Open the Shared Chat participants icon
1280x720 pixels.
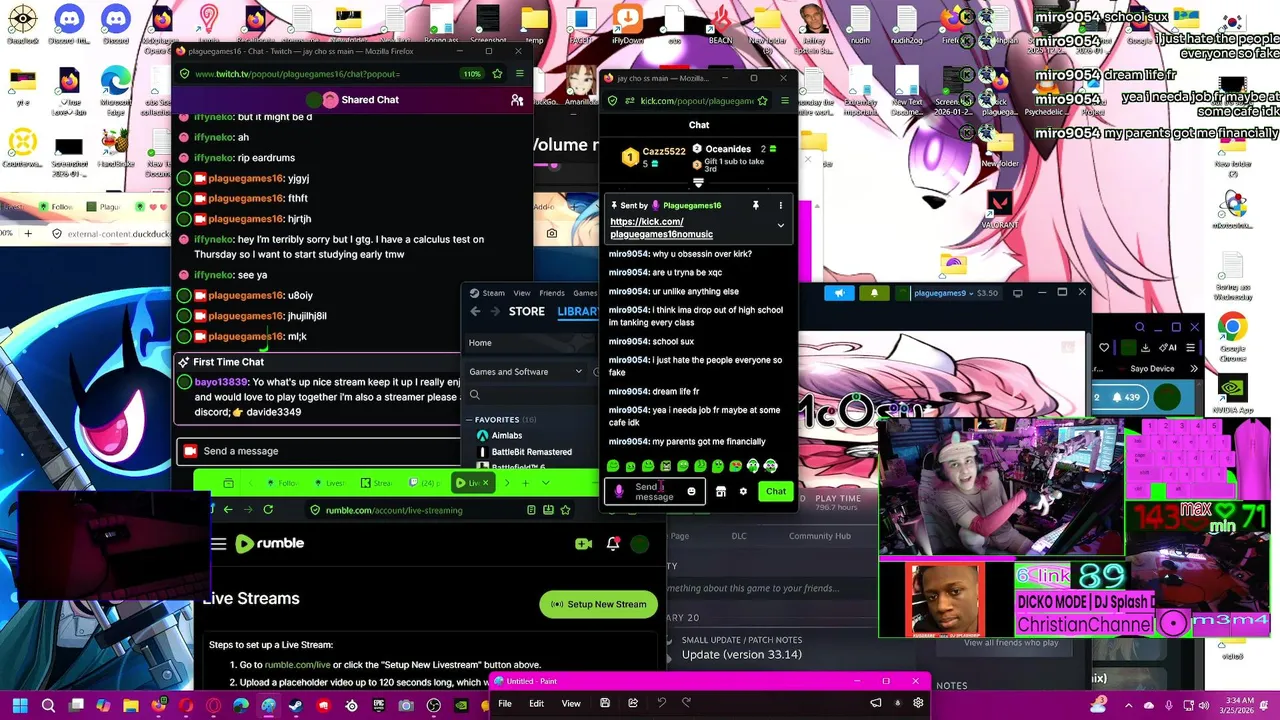coord(517,100)
